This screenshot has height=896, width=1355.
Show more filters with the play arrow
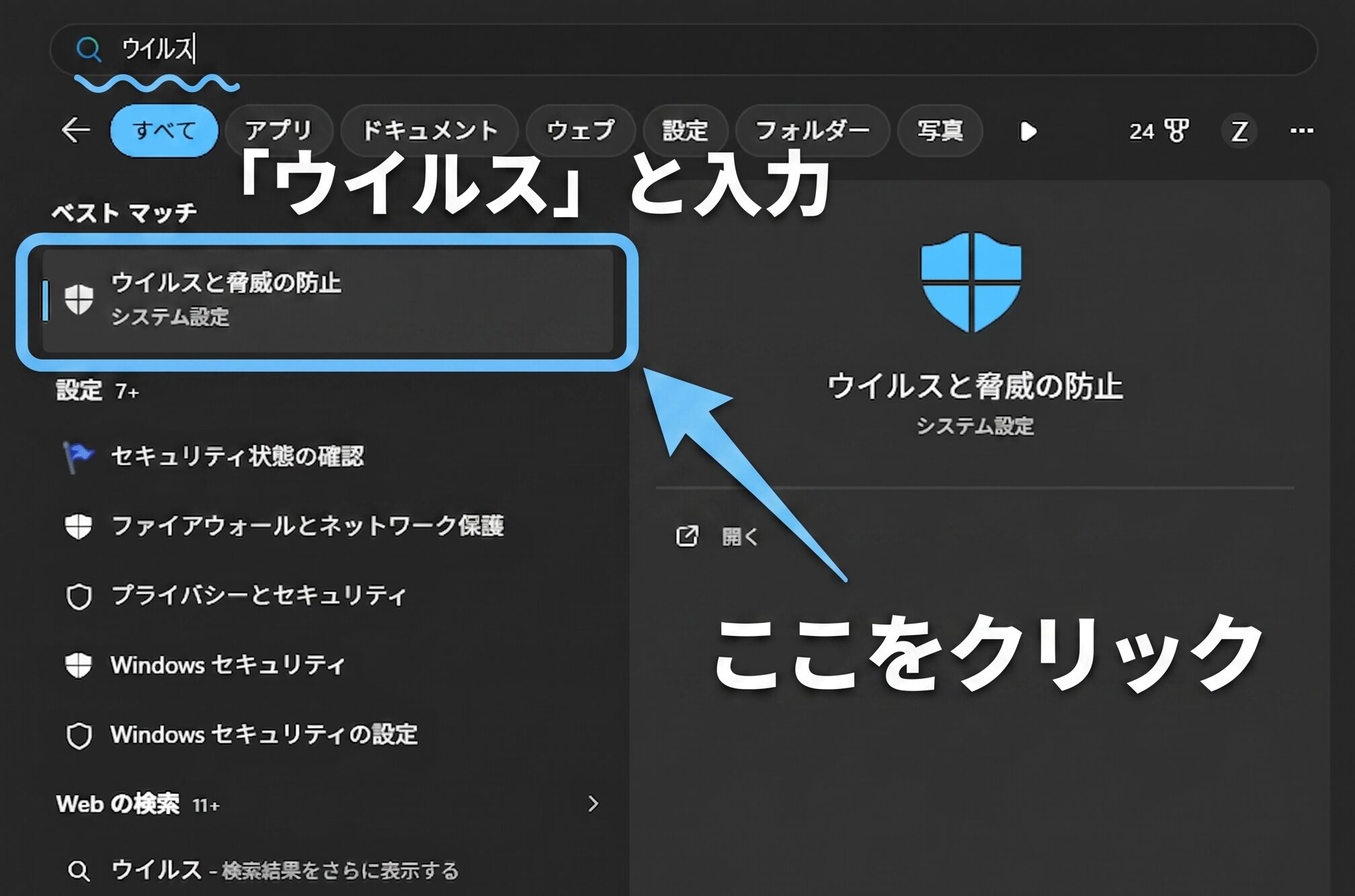pos(1028,131)
